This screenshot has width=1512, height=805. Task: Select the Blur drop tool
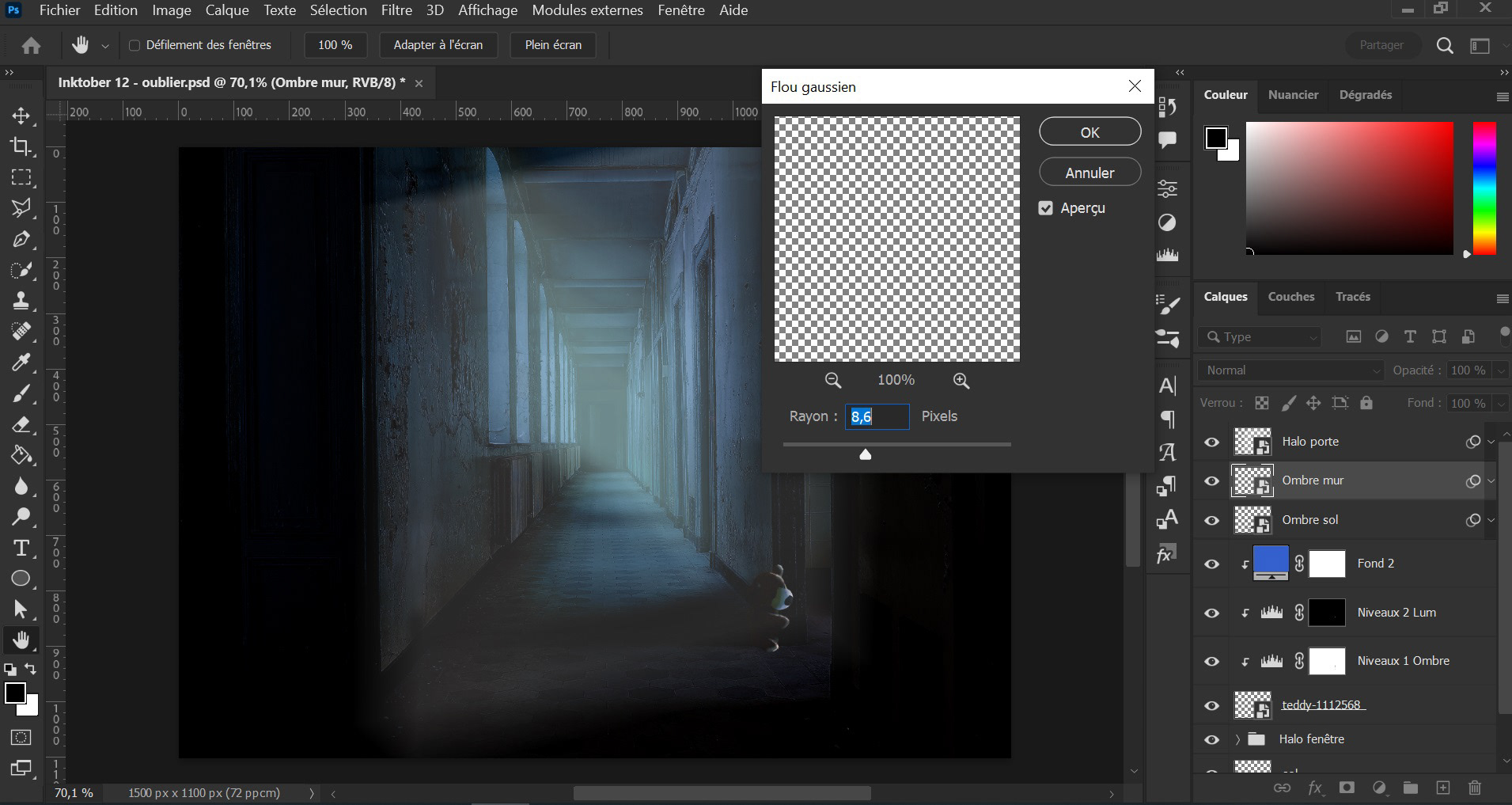tap(21, 486)
